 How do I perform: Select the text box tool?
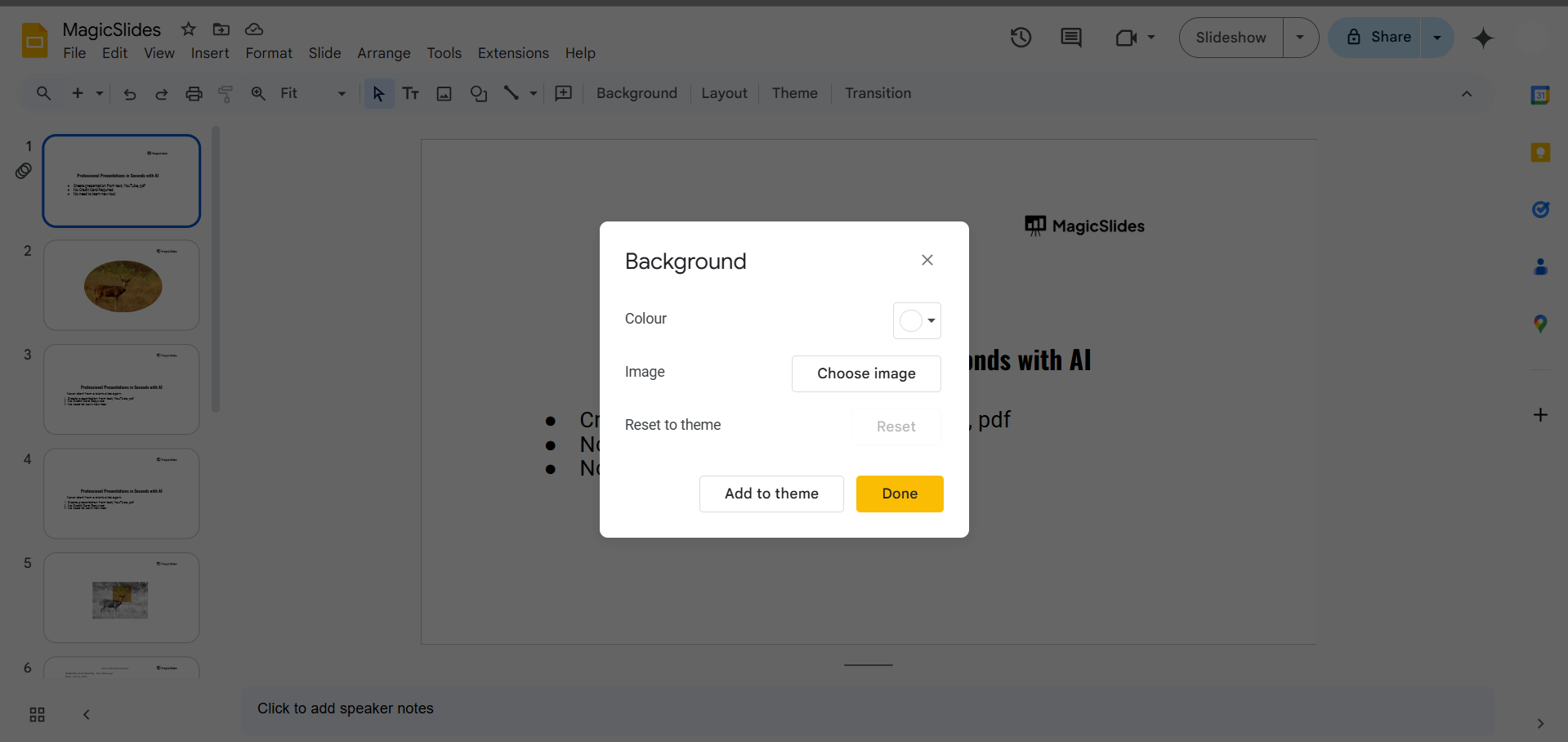(x=411, y=94)
